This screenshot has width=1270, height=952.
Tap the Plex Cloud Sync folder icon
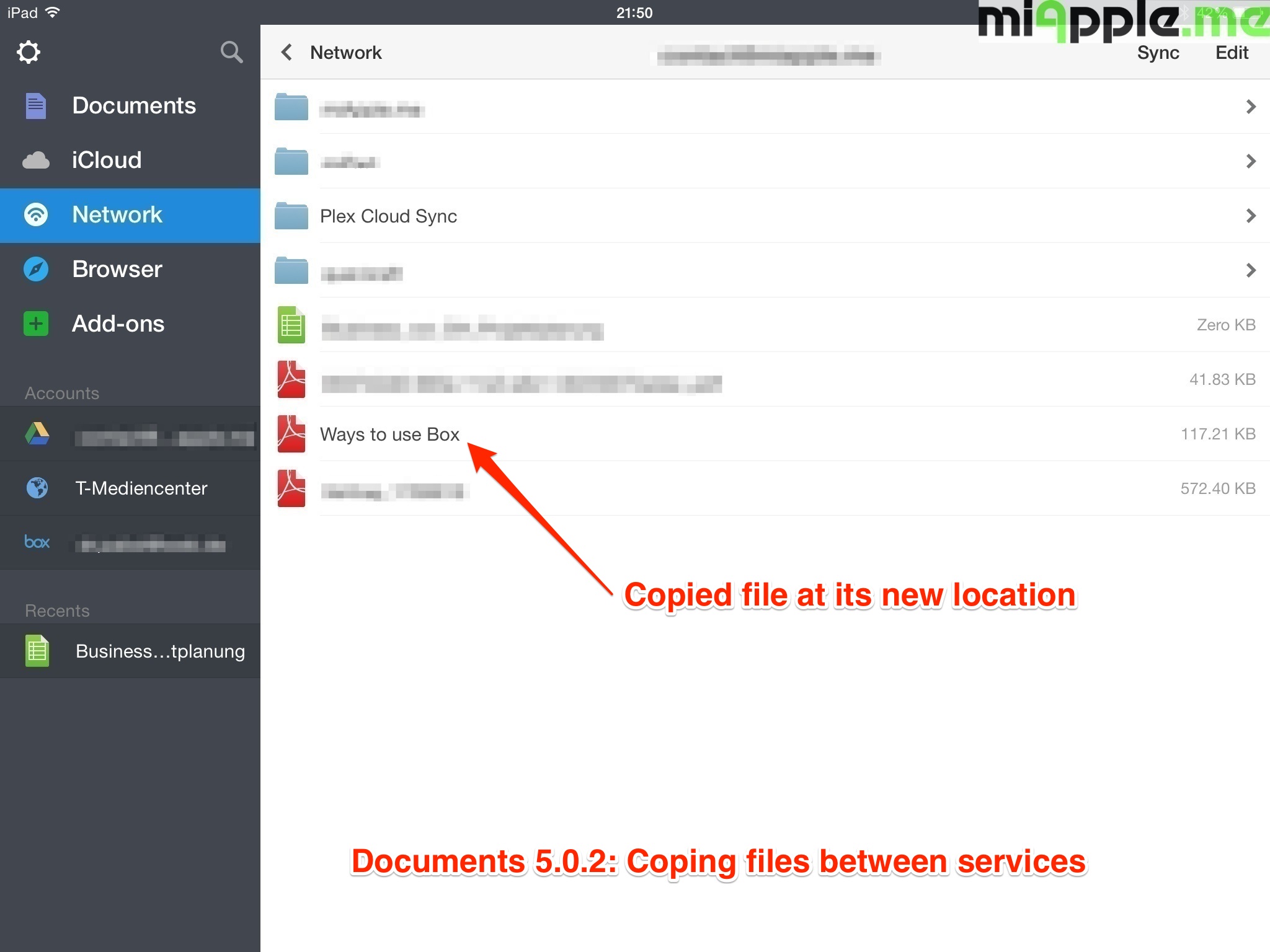[291, 216]
